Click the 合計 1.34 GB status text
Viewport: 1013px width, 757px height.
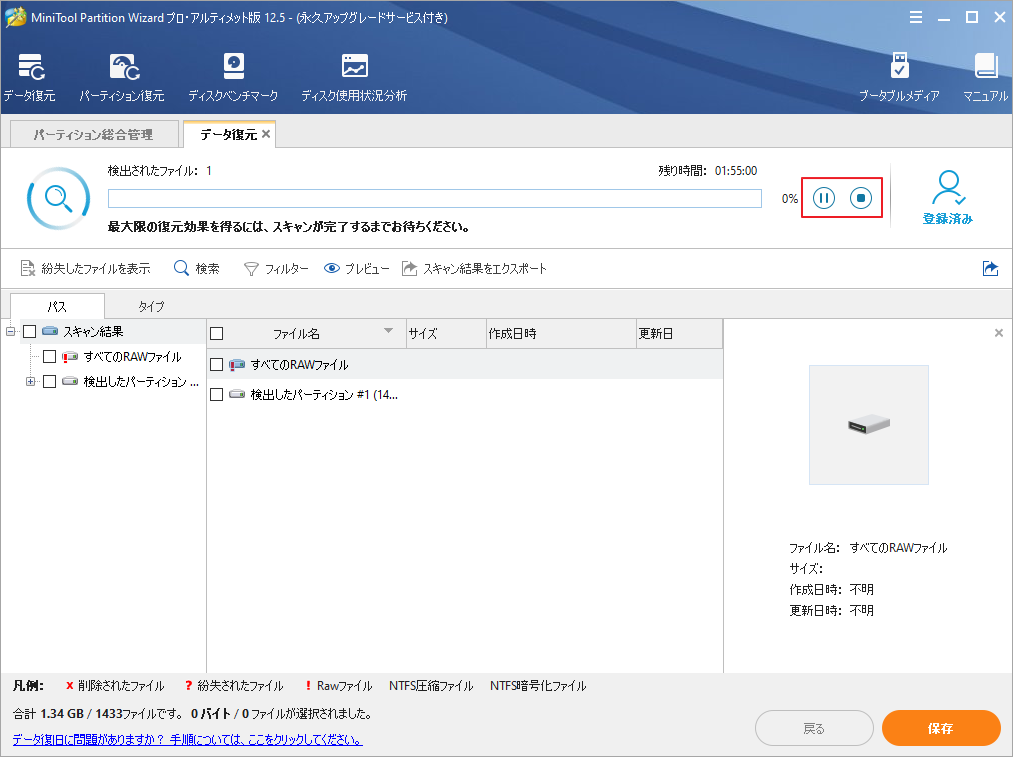(x=192, y=714)
